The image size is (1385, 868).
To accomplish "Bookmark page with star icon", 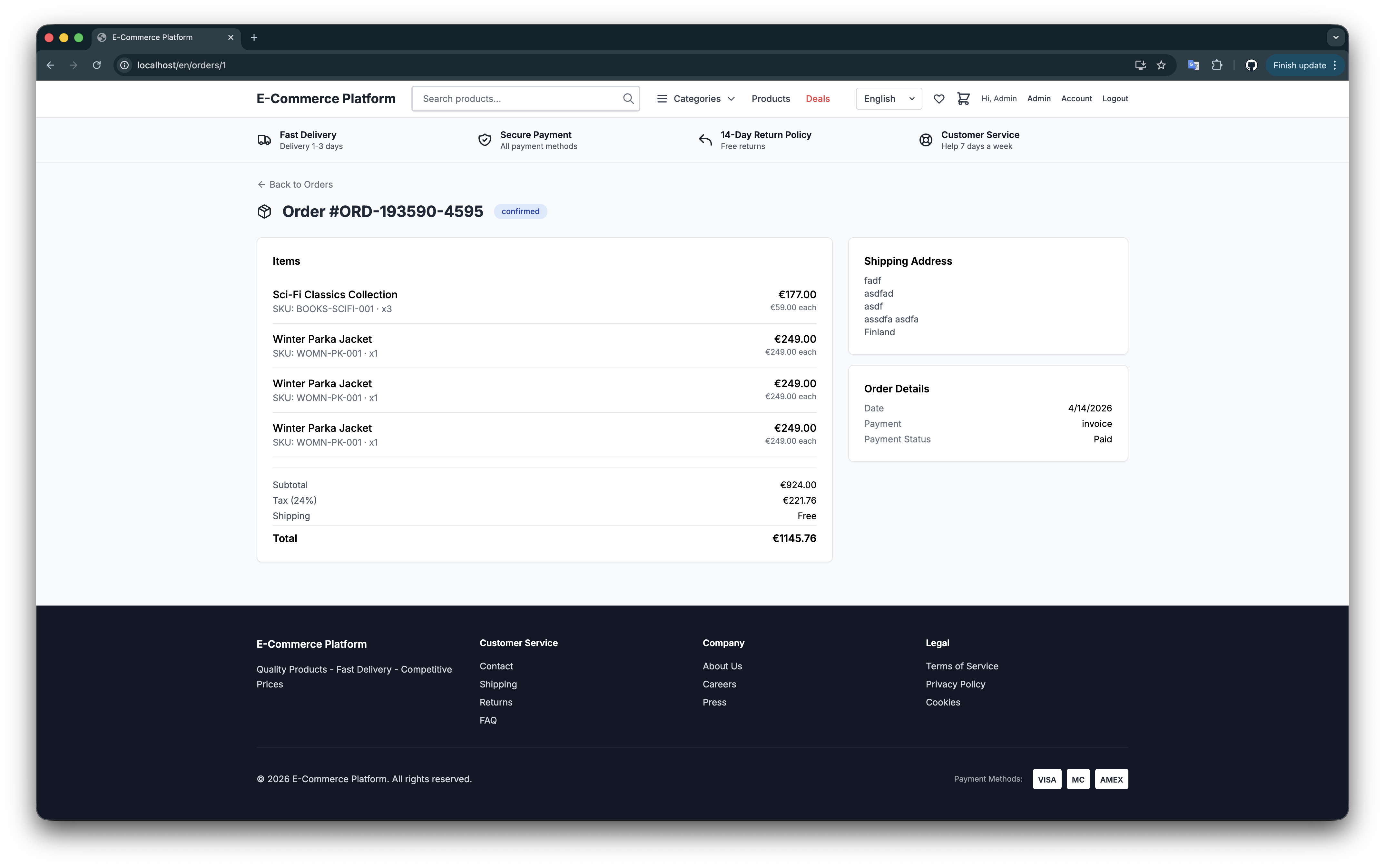I will (1161, 65).
